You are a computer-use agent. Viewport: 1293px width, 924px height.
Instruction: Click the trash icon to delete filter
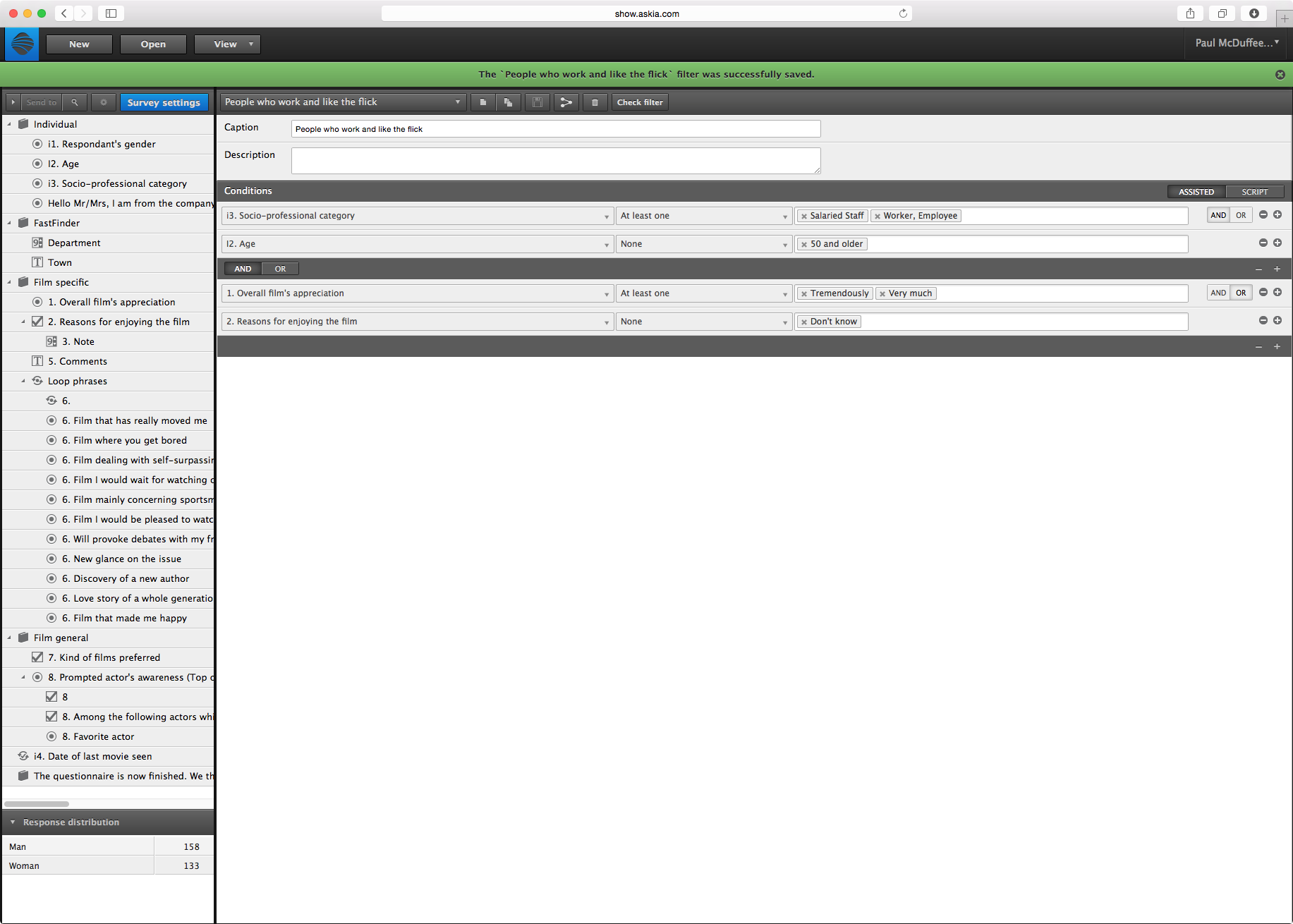coord(595,102)
